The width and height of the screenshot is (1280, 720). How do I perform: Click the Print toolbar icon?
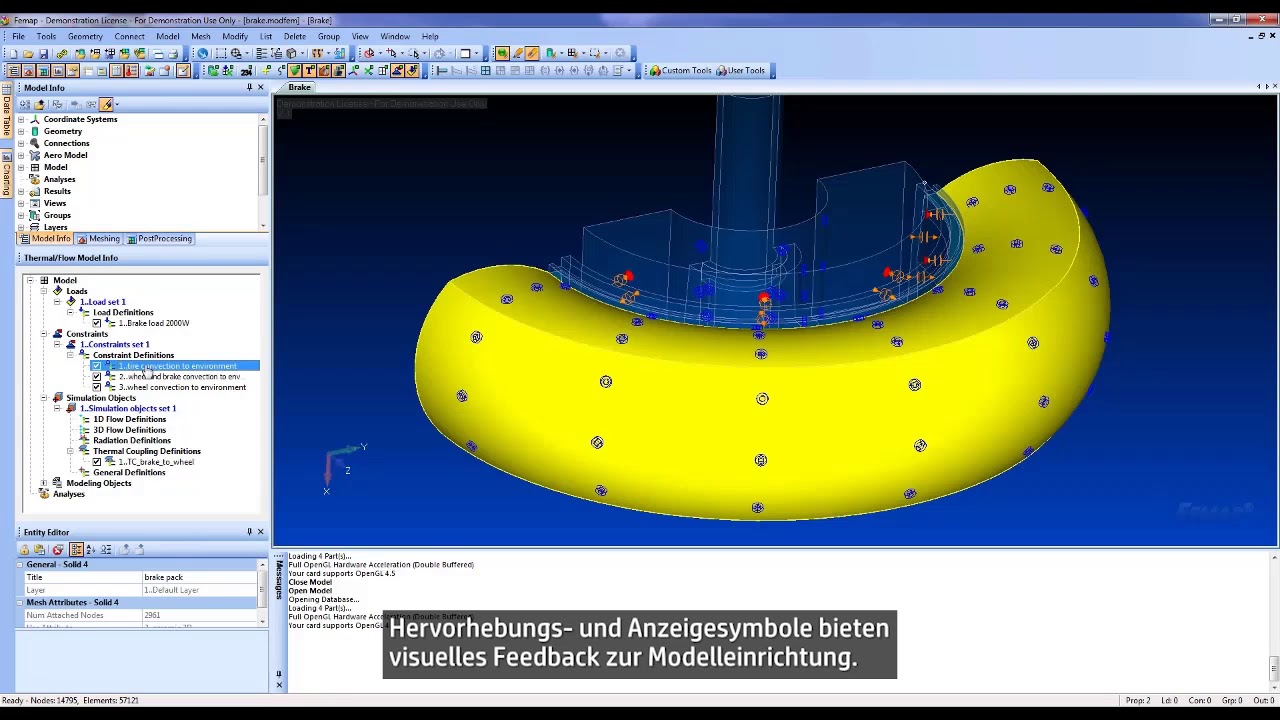(x=172, y=54)
